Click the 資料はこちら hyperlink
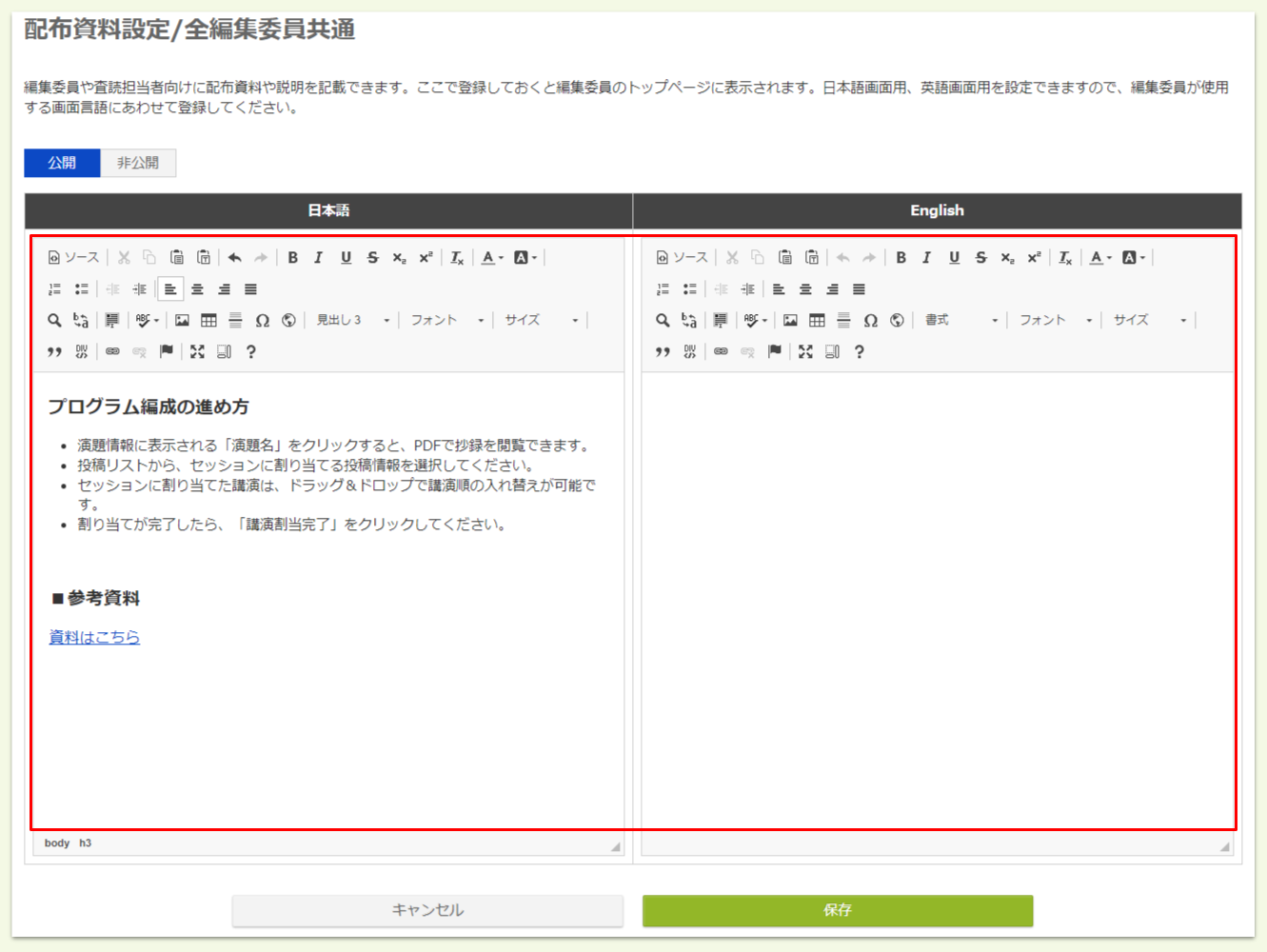The width and height of the screenshot is (1267, 952). [x=93, y=637]
